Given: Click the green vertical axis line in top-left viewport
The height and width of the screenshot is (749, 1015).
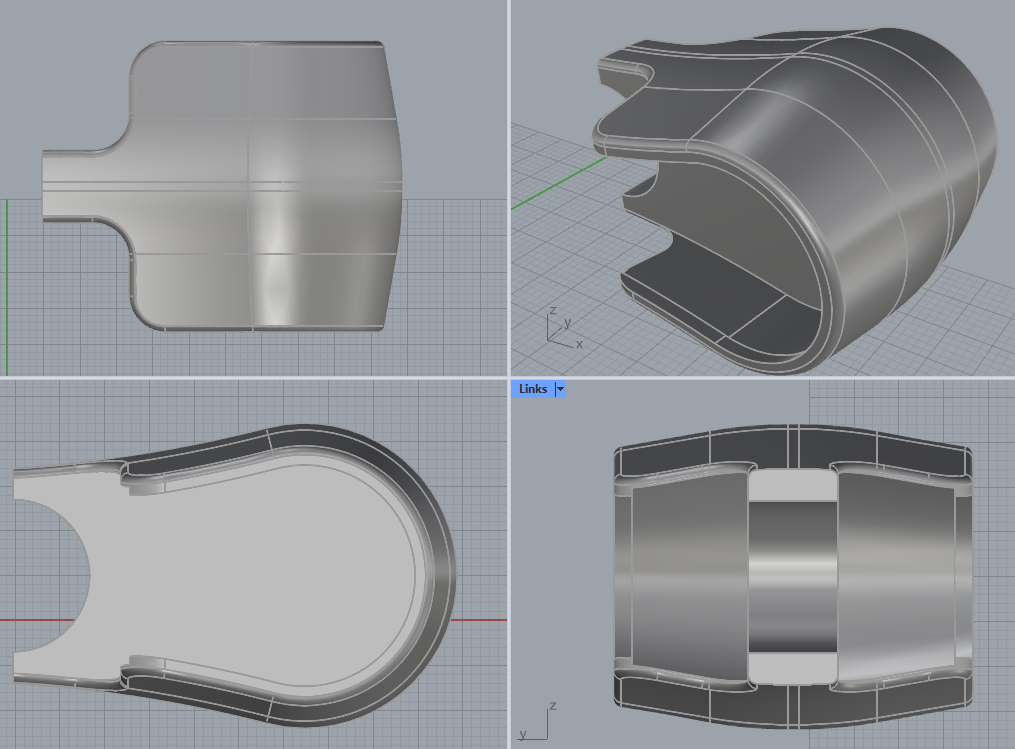Looking at the screenshot, I should (x=7, y=290).
